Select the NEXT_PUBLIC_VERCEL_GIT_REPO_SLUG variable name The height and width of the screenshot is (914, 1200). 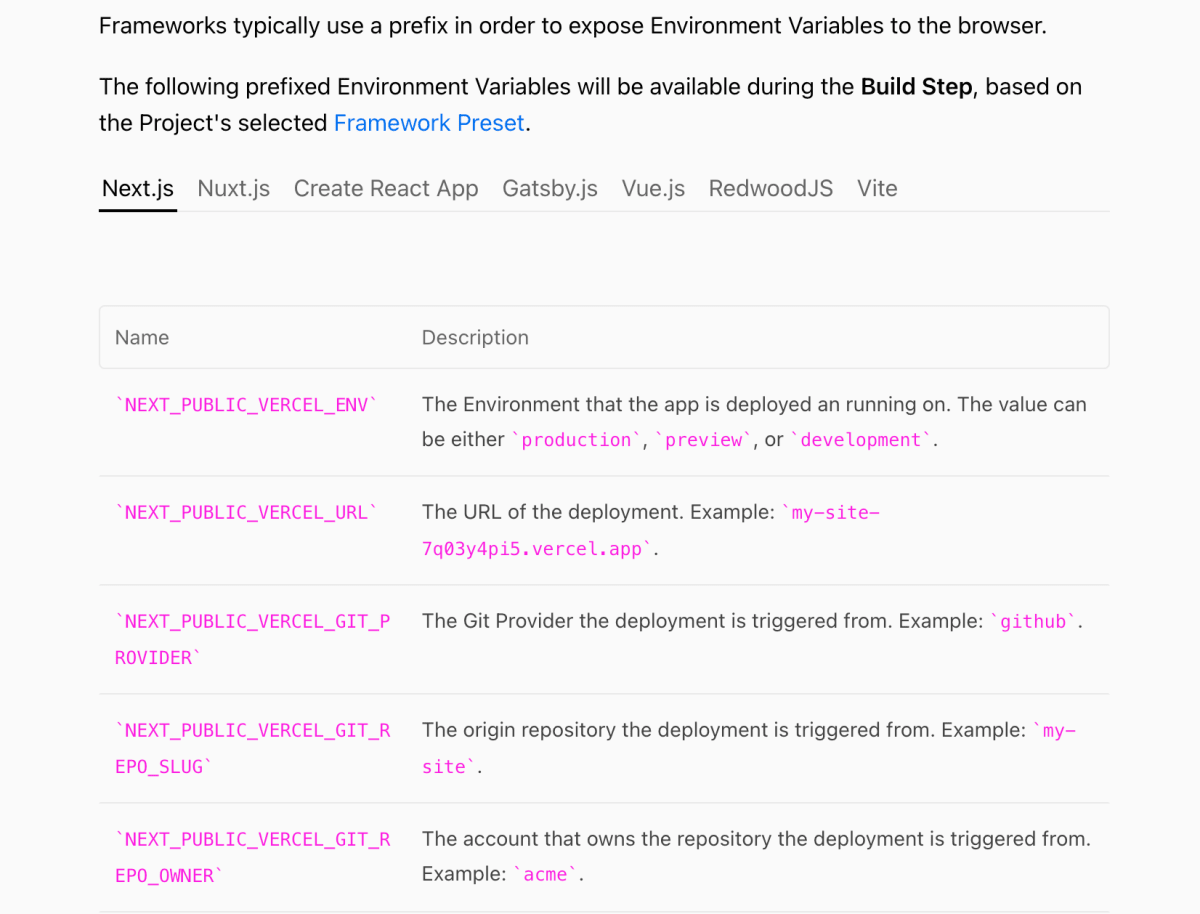click(x=253, y=749)
